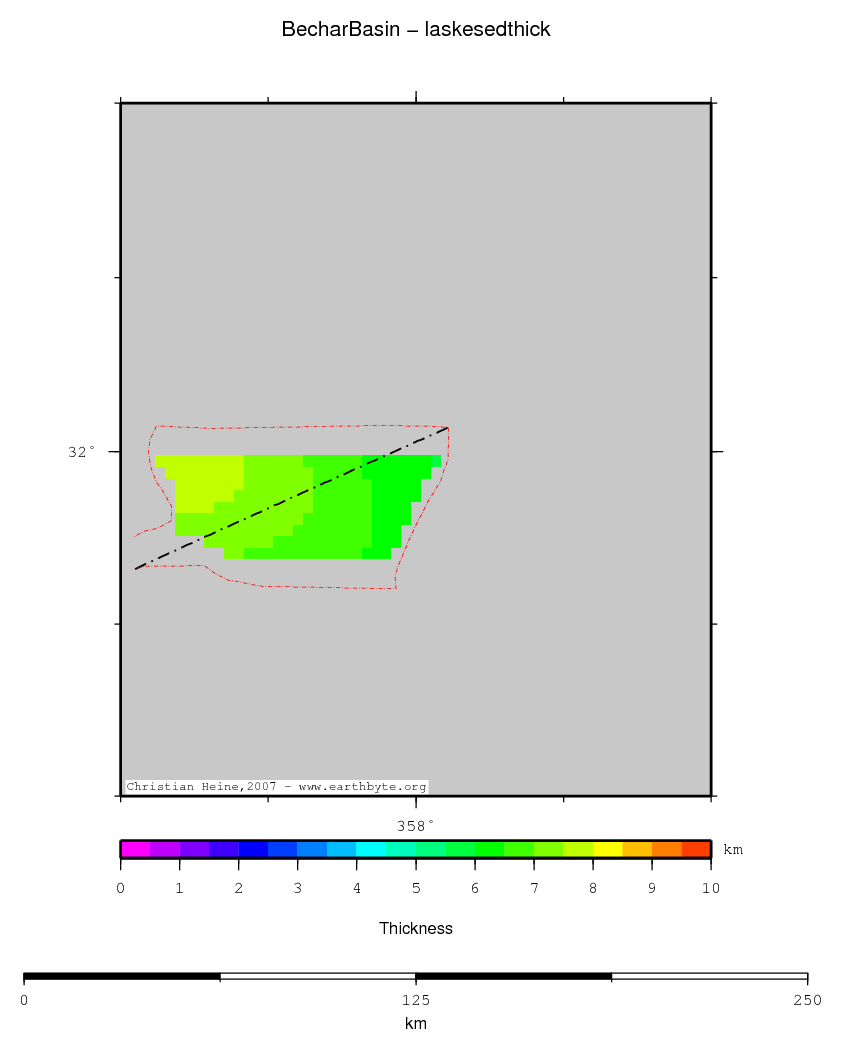Screen dimensions: 841x1050
Task: Click the Christian Heine earthbyte.org credit text
Action: (276, 787)
